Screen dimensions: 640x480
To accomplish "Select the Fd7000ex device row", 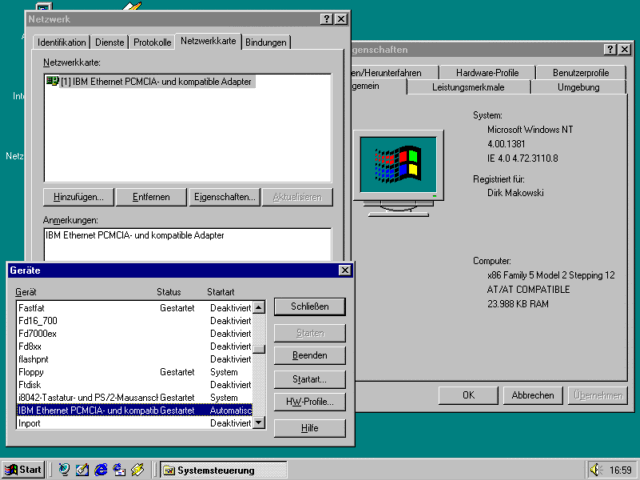I will point(135,334).
